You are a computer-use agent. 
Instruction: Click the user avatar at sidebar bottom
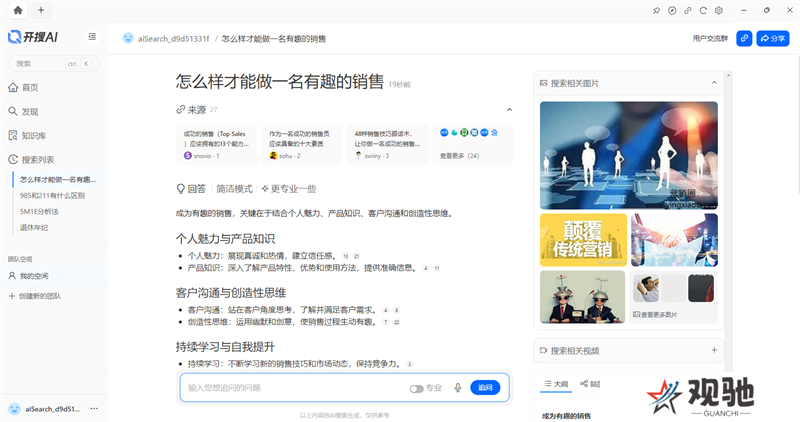pos(14,409)
